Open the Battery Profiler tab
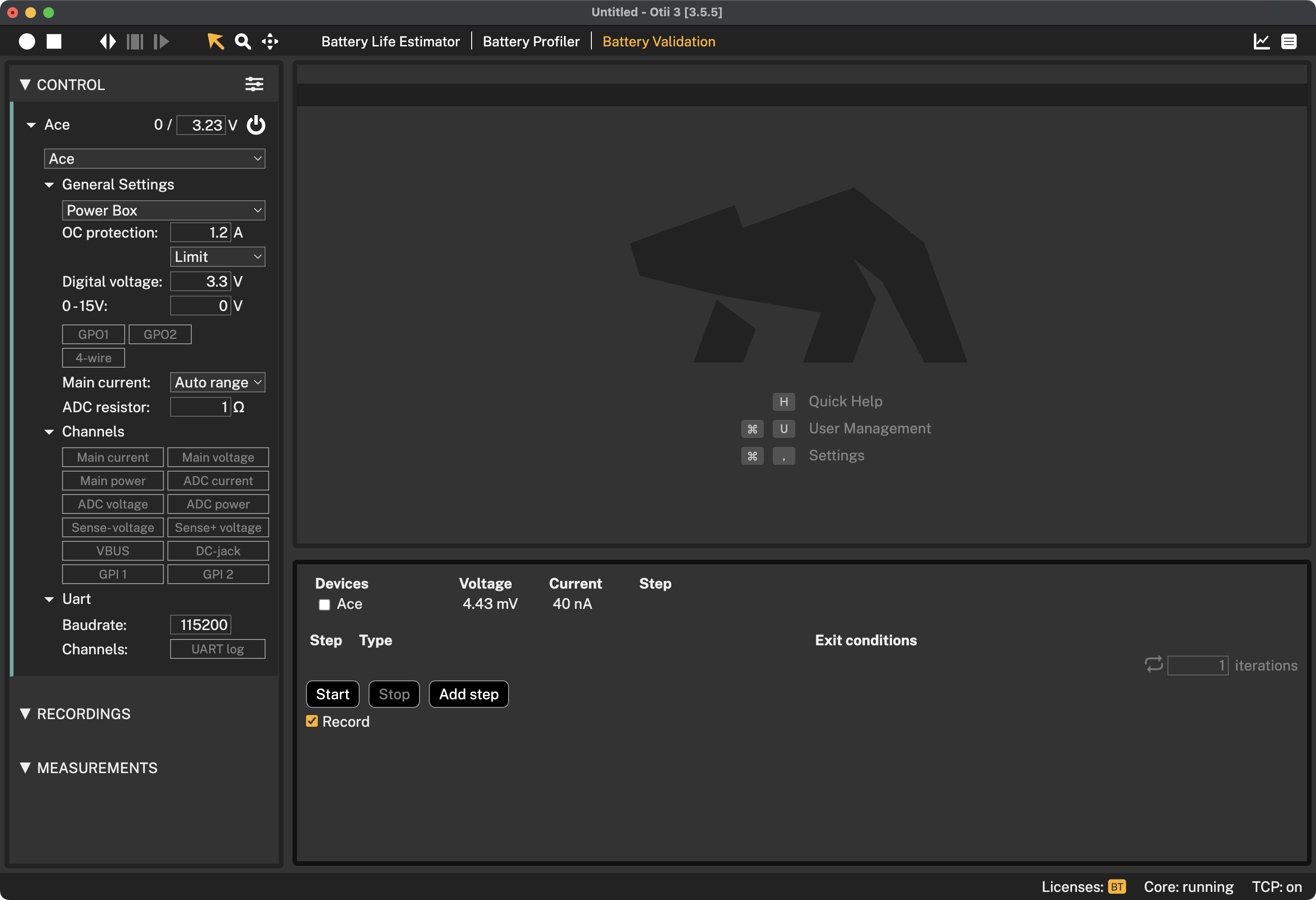This screenshot has height=900, width=1316. tap(531, 41)
